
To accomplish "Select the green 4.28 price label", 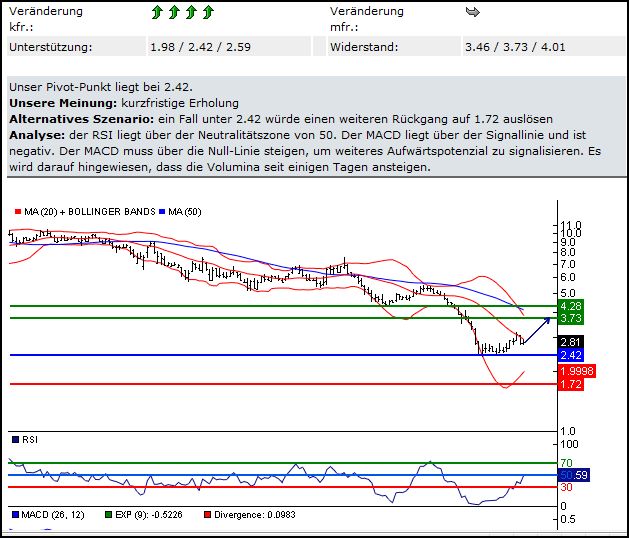I will point(572,305).
